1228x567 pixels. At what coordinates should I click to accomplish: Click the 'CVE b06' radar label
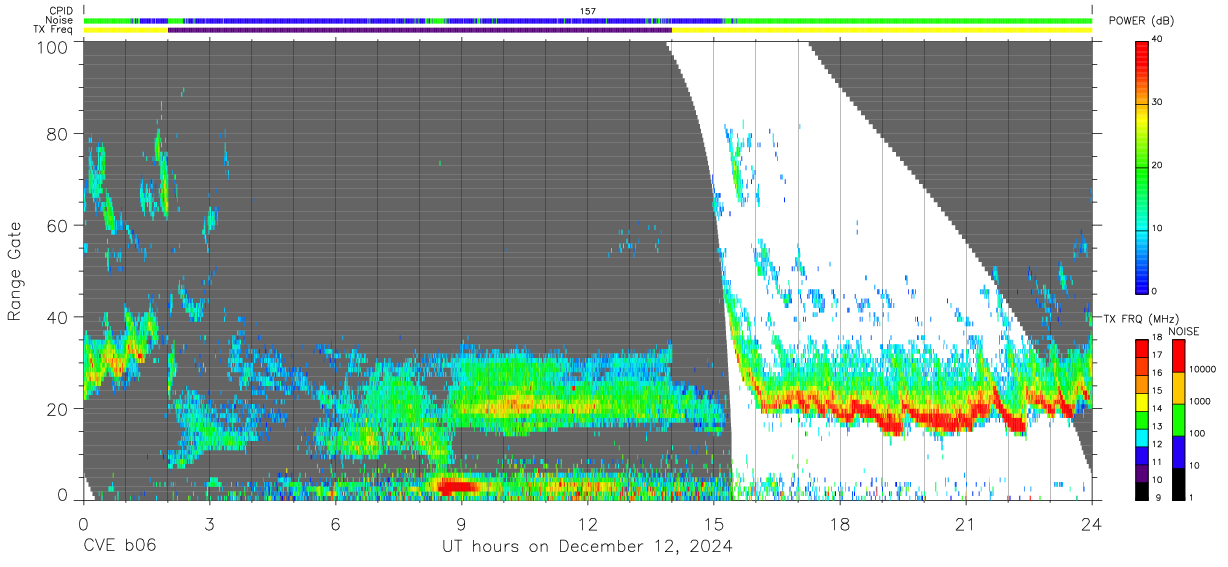[x=119, y=547]
